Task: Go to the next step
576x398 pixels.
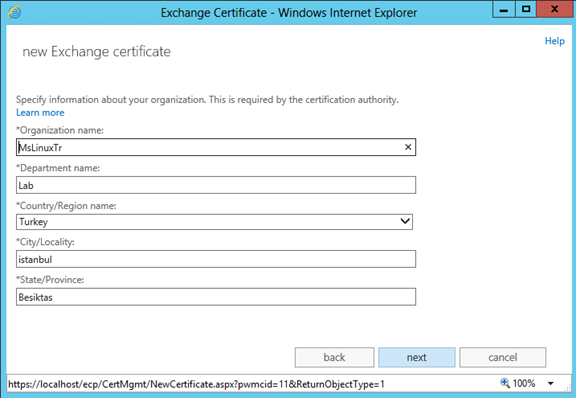Action: tap(417, 357)
